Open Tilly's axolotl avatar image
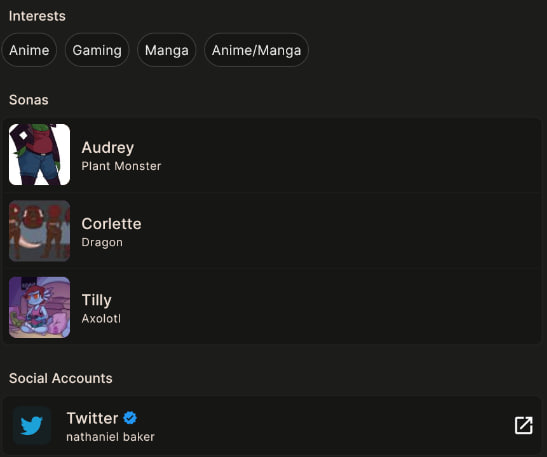 pyautogui.click(x=39, y=307)
